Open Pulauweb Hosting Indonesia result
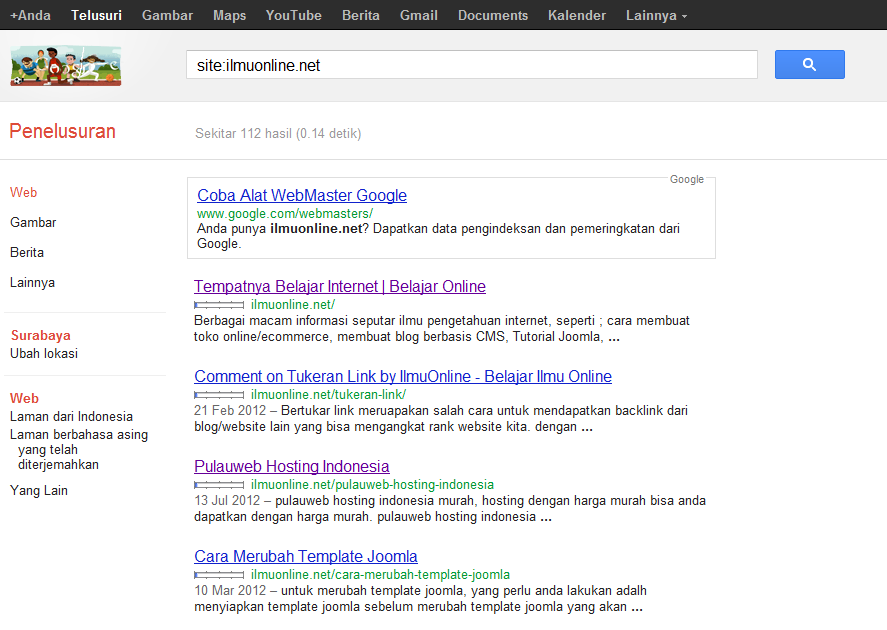The image size is (887, 630). pyautogui.click(x=291, y=467)
